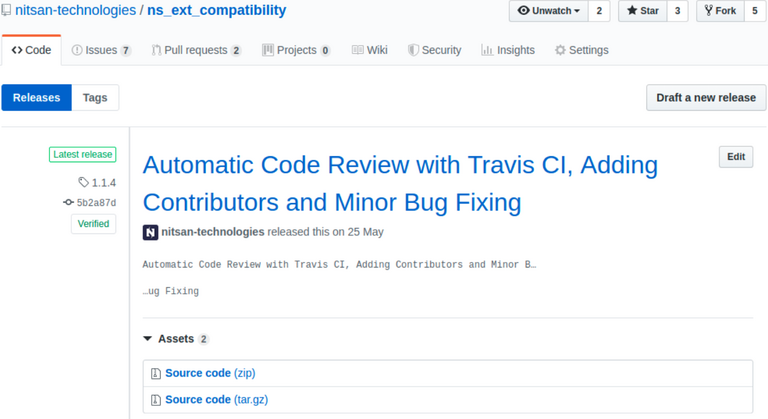Screen dimensions: 768x419
Task: Open repository Settings tab
Action: (581, 50)
